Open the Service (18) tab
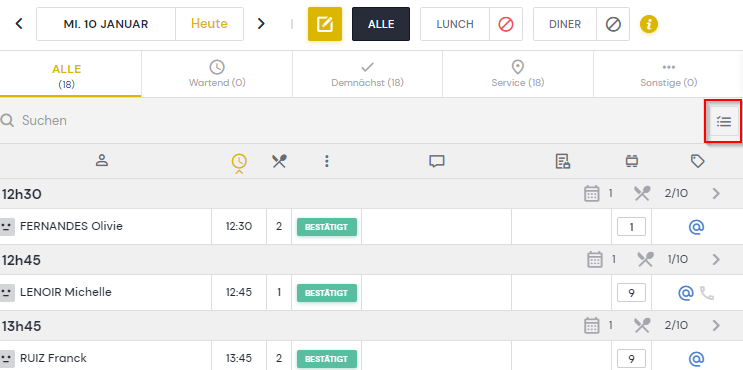The height and width of the screenshot is (370, 743). pos(518,74)
